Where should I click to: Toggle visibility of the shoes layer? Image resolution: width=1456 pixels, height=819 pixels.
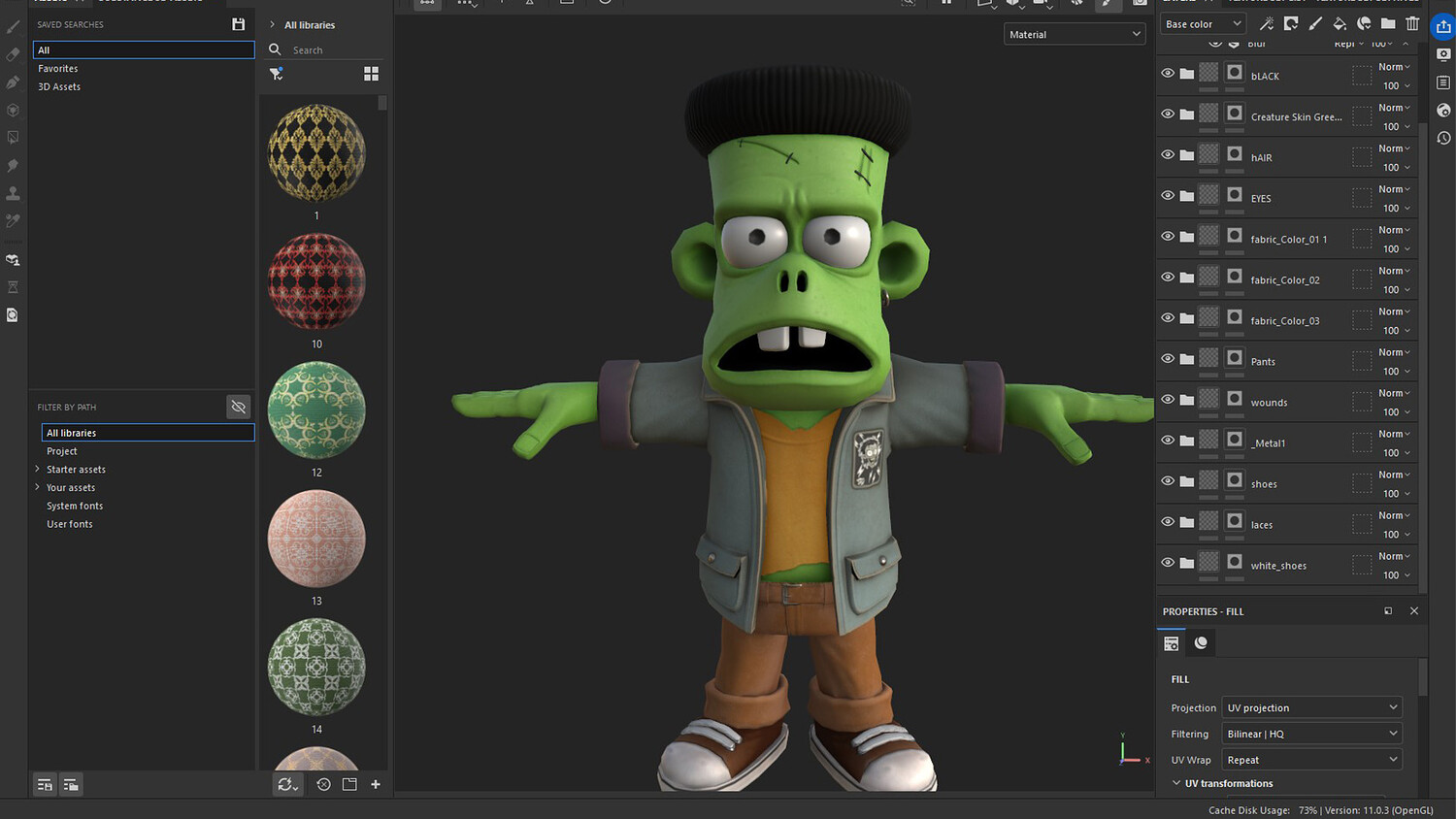[x=1168, y=480]
